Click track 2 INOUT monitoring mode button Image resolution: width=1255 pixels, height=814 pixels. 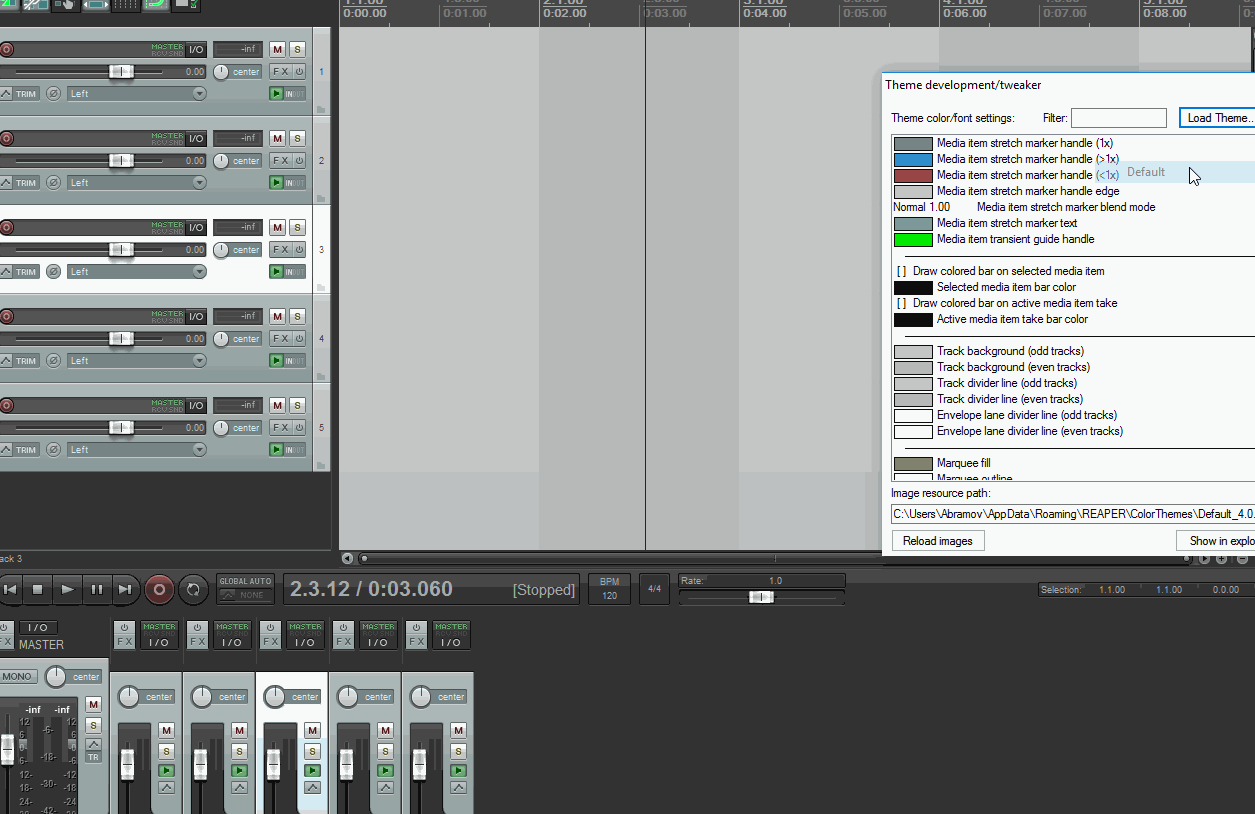coord(295,183)
